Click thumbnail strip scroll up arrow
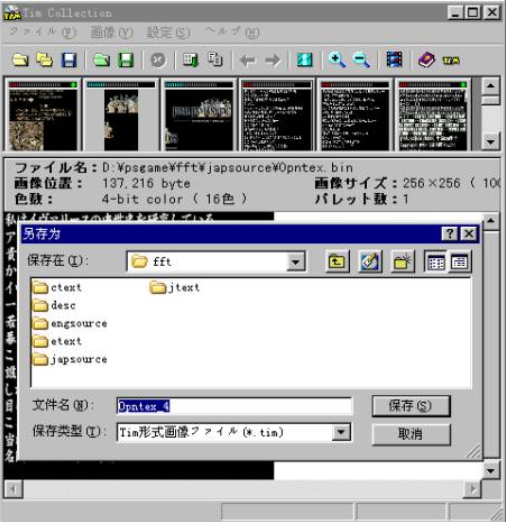This screenshot has height=522, width=506. tap(490, 86)
